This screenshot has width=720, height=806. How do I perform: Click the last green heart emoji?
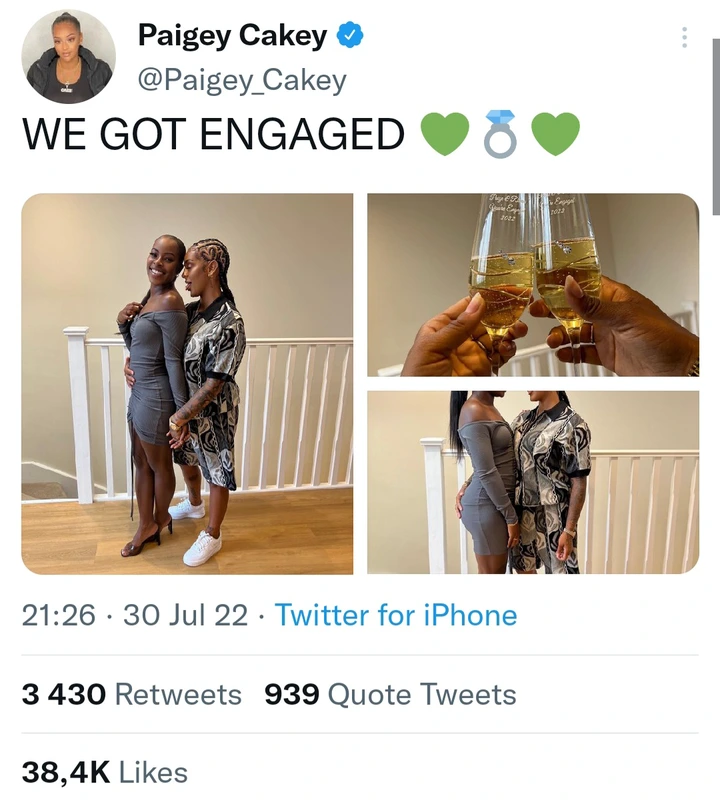point(556,134)
